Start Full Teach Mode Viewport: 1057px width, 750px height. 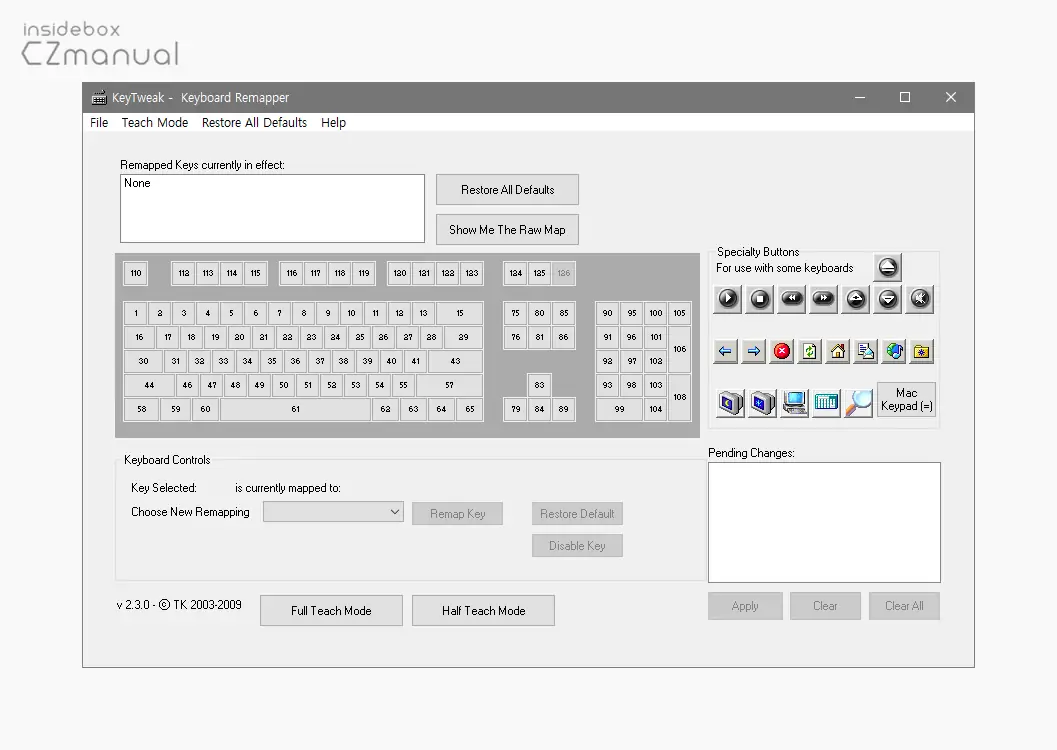click(x=331, y=610)
